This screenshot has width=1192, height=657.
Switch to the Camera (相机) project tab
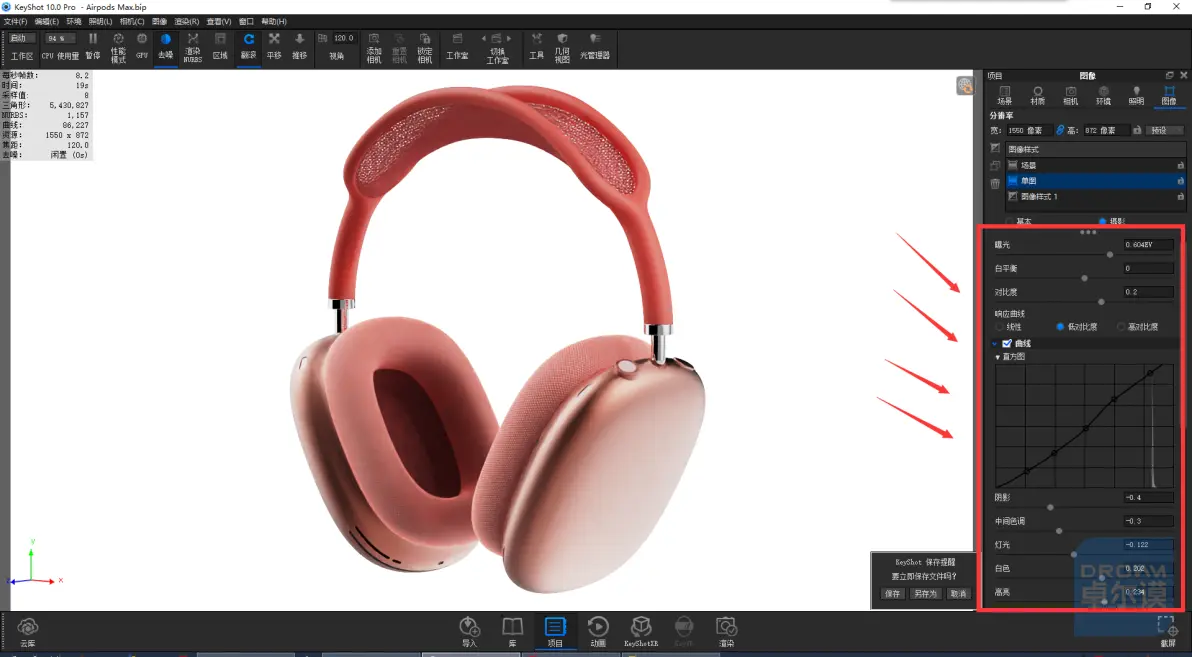pos(1070,95)
